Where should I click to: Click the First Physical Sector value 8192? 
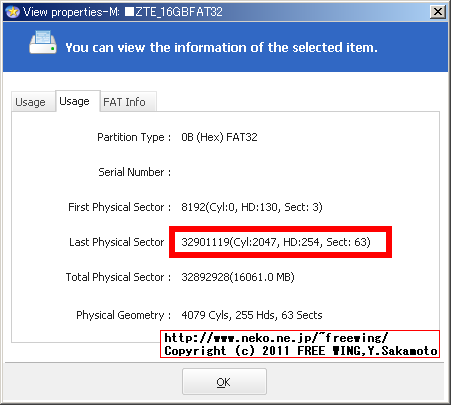252,207
